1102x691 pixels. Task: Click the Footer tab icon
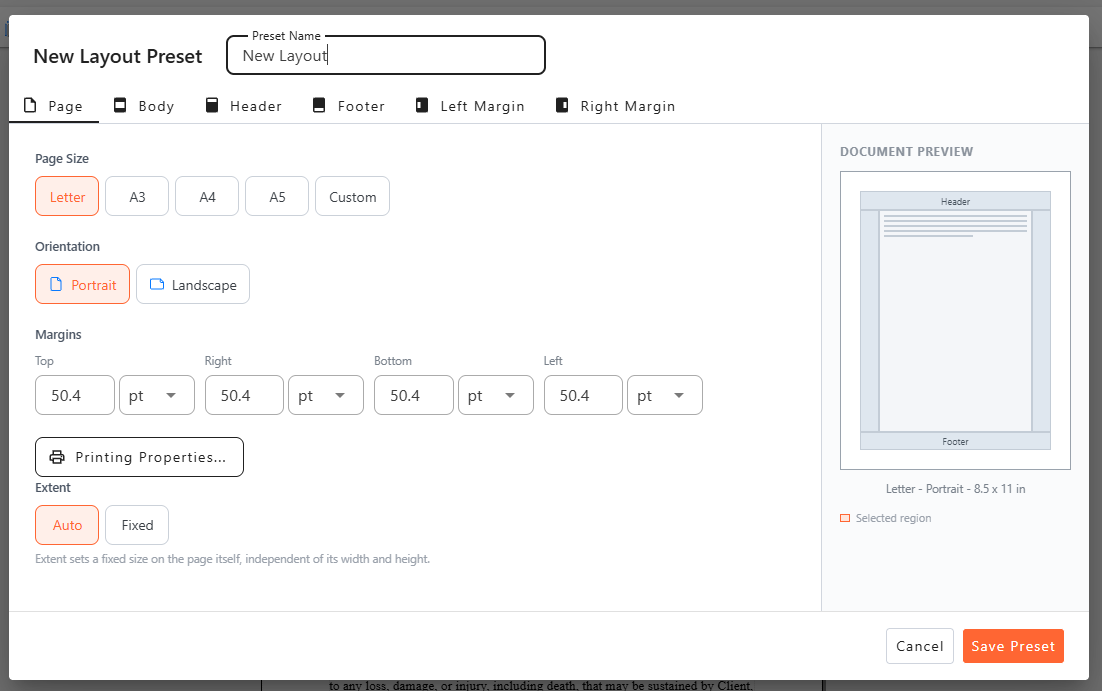point(319,105)
